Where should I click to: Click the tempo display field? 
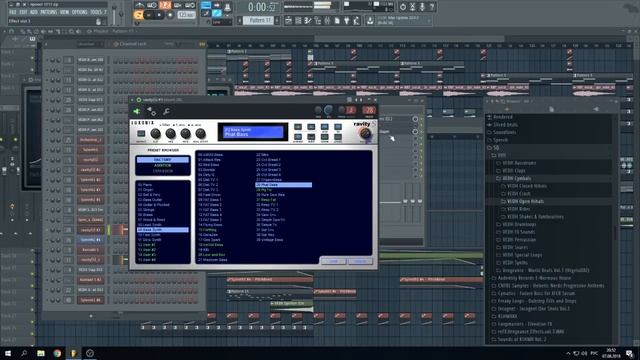(x=187, y=15)
